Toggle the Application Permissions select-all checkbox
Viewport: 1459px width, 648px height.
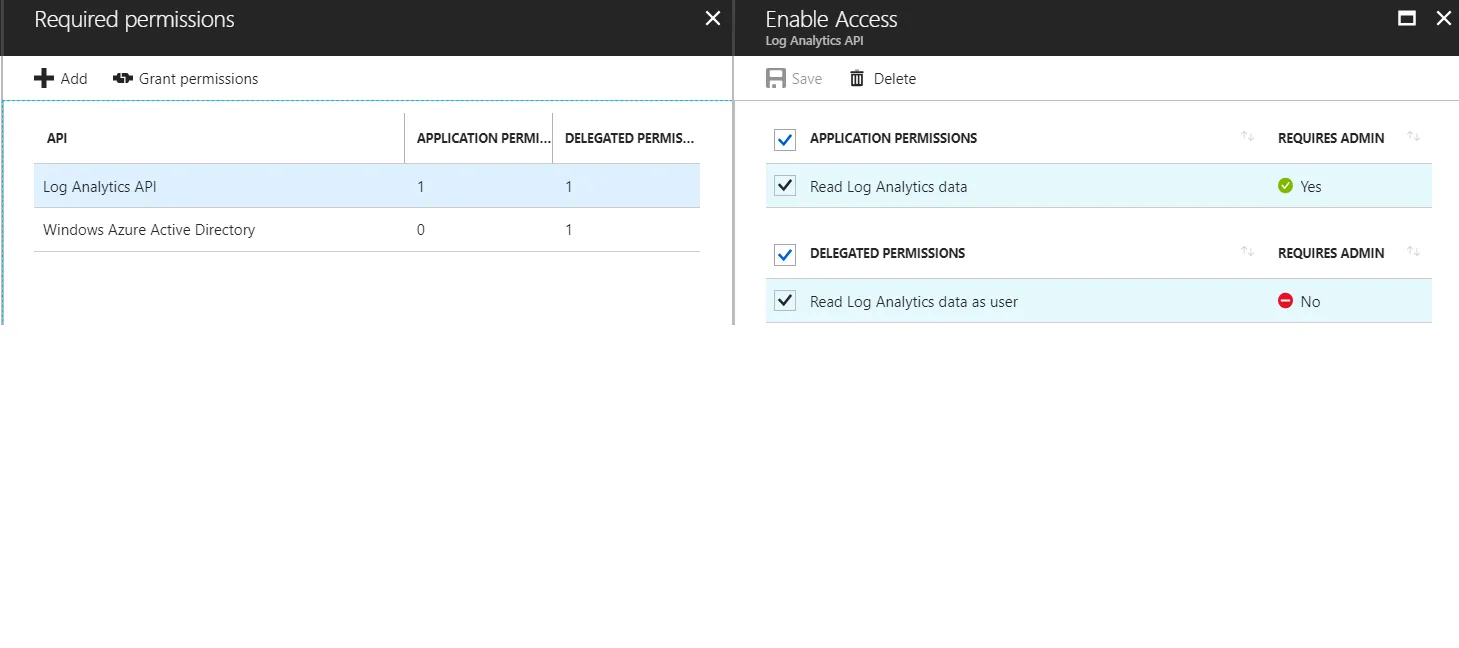785,139
